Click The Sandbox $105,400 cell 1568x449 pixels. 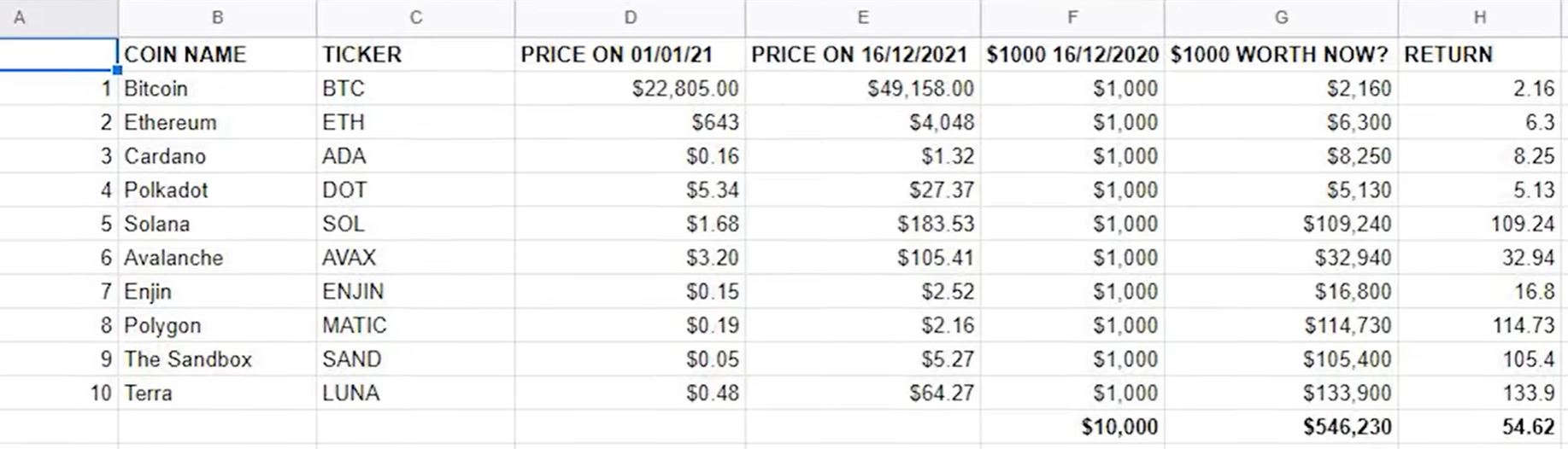pyautogui.click(x=1281, y=359)
